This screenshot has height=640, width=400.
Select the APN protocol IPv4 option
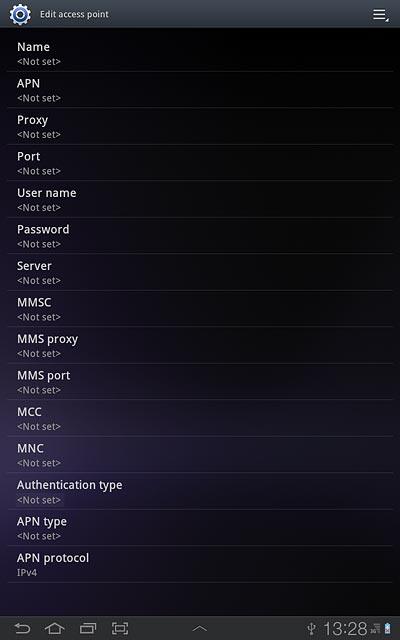click(x=200, y=564)
